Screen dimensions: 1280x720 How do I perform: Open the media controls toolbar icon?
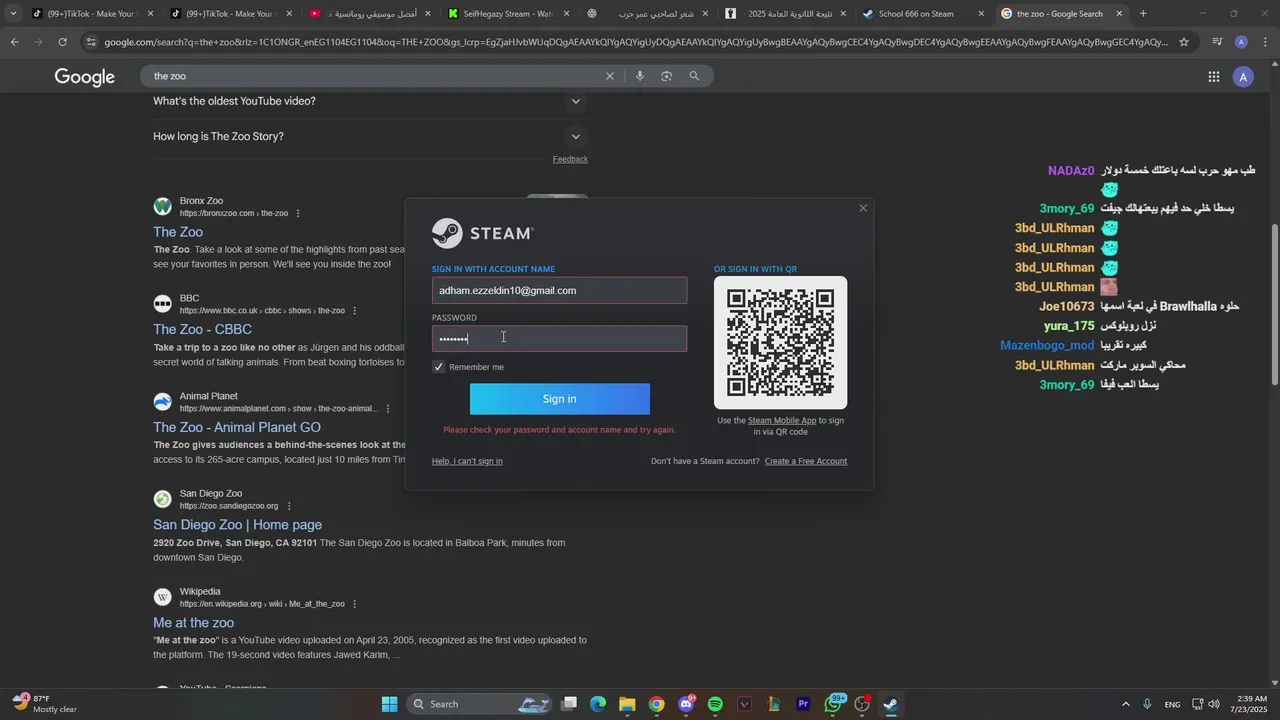pyautogui.click(x=1217, y=42)
